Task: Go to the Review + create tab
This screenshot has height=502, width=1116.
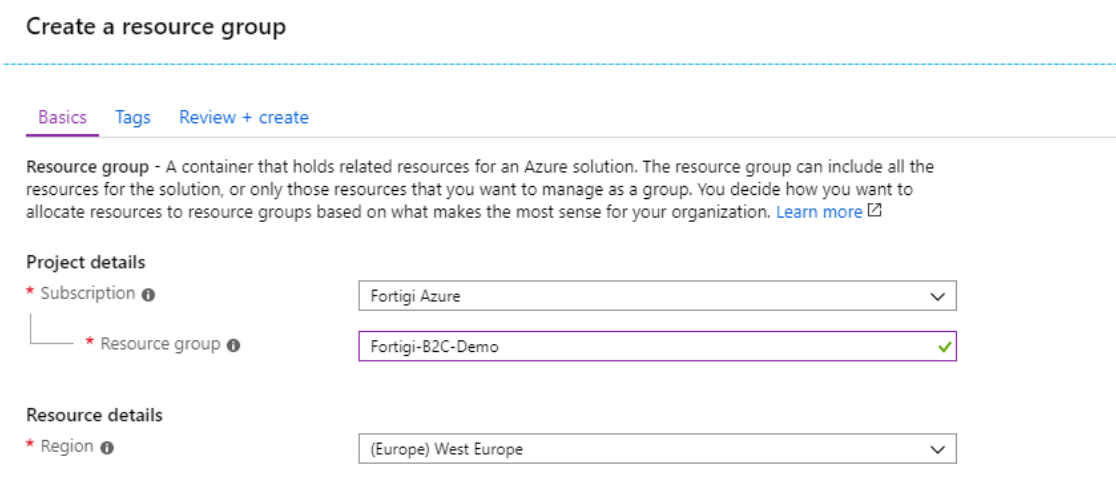Action: pyautogui.click(x=244, y=118)
